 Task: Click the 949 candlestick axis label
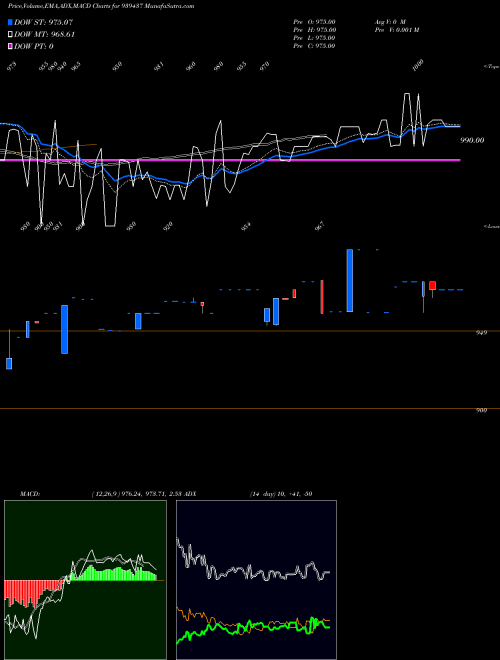(481, 333)
